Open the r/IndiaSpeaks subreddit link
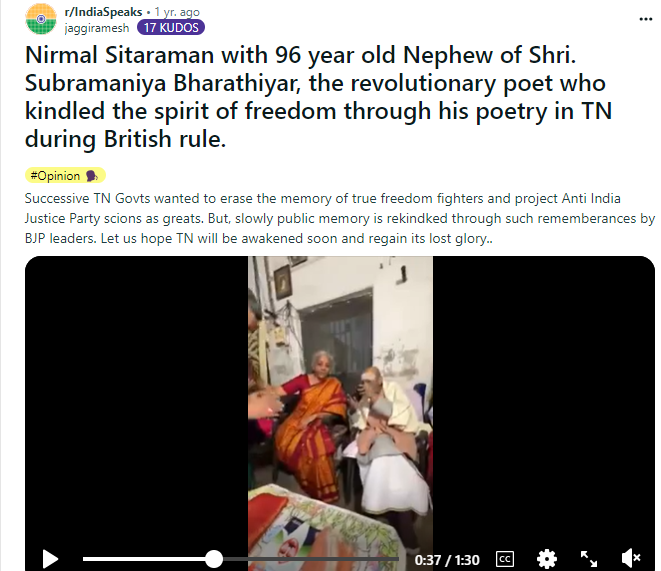The width and height of the screenshot is (661, 571). [103, 12]
